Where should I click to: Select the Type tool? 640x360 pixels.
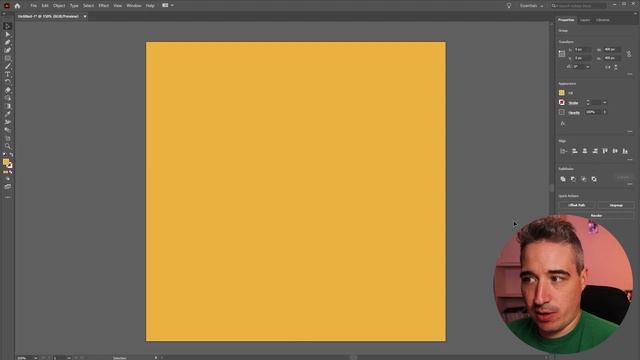[x=7, y=74]
